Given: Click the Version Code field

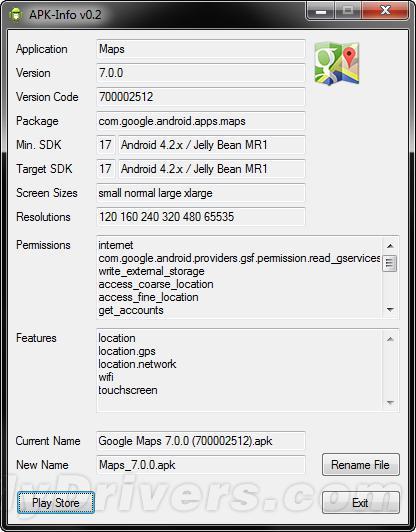Looking at the screenshot, I should pos(201,97).
